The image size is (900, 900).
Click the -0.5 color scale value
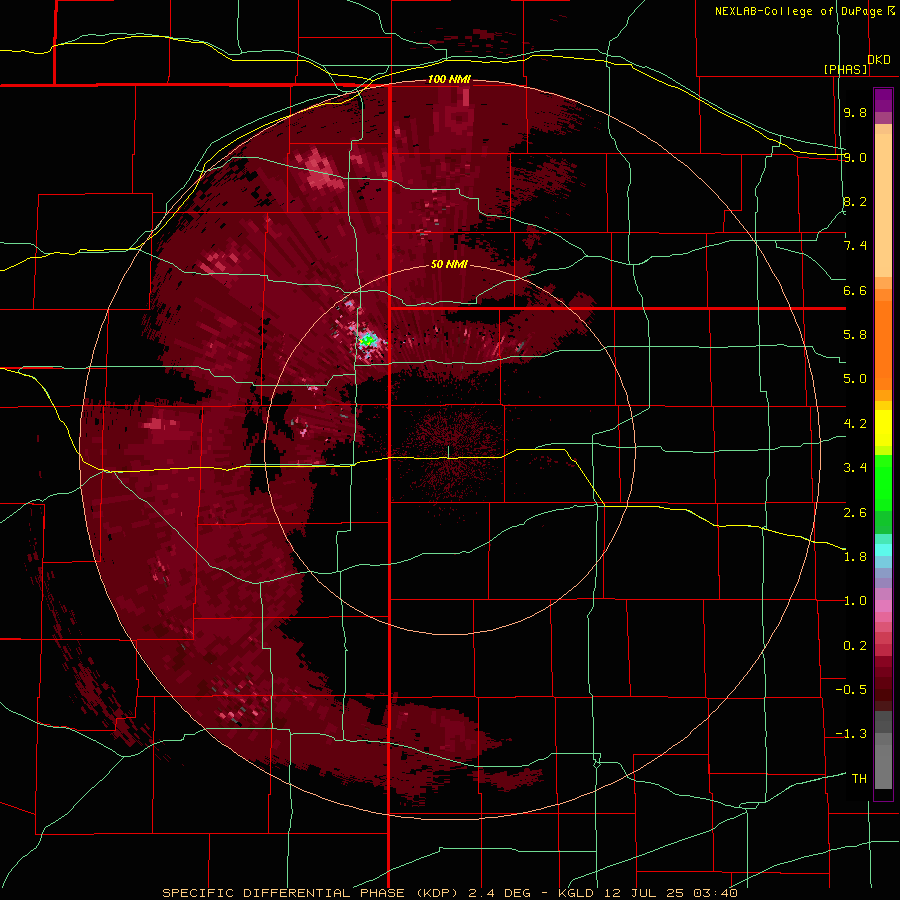click(851, 690)
